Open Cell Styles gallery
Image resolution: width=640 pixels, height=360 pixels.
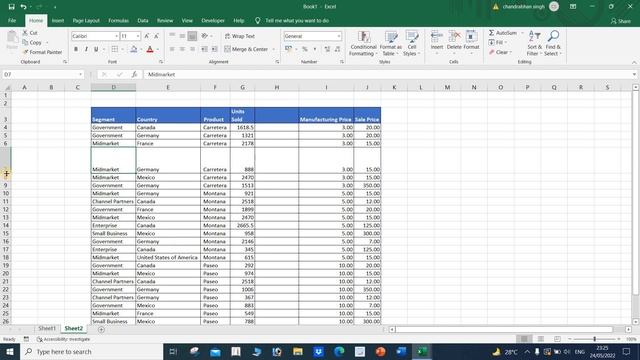coord(411,43)
